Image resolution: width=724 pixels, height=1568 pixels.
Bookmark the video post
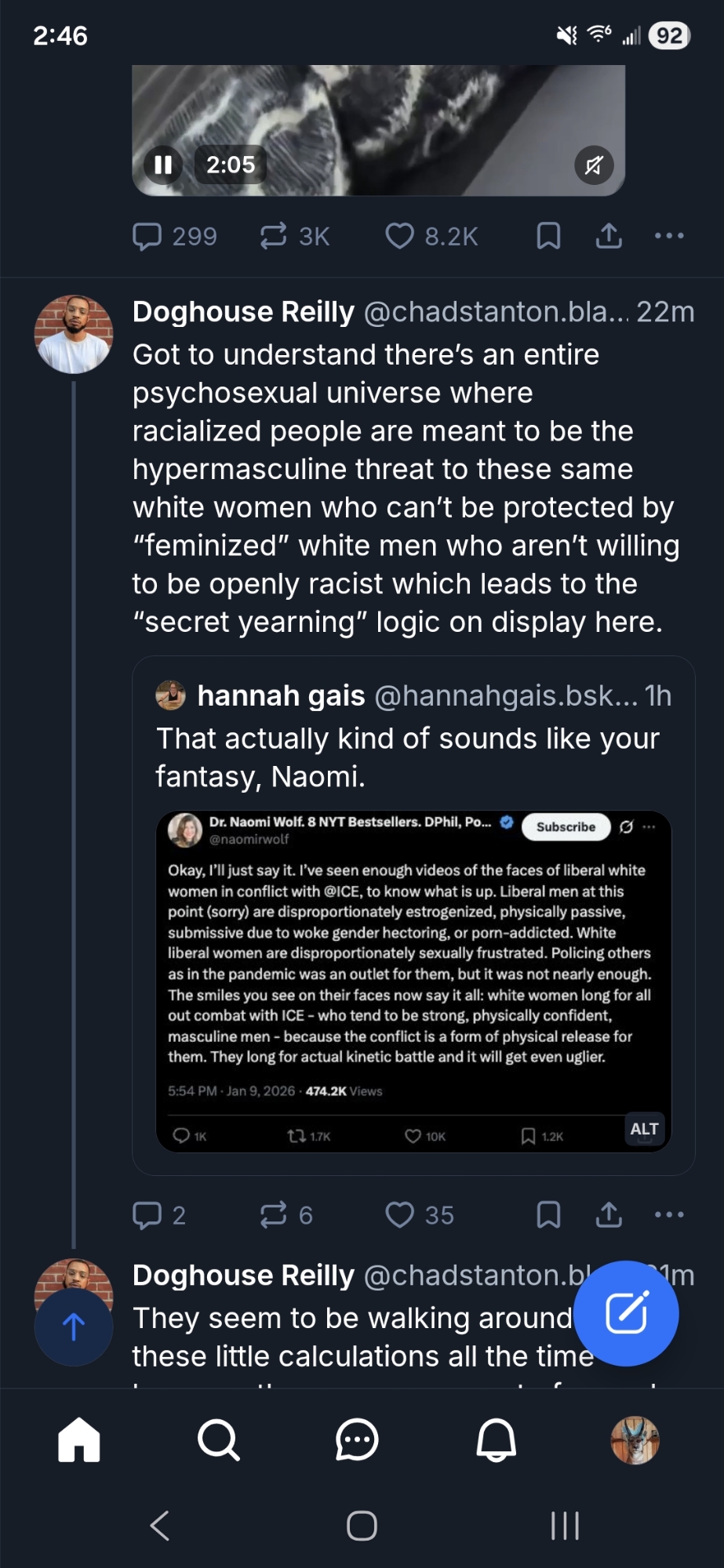[548, 236]
